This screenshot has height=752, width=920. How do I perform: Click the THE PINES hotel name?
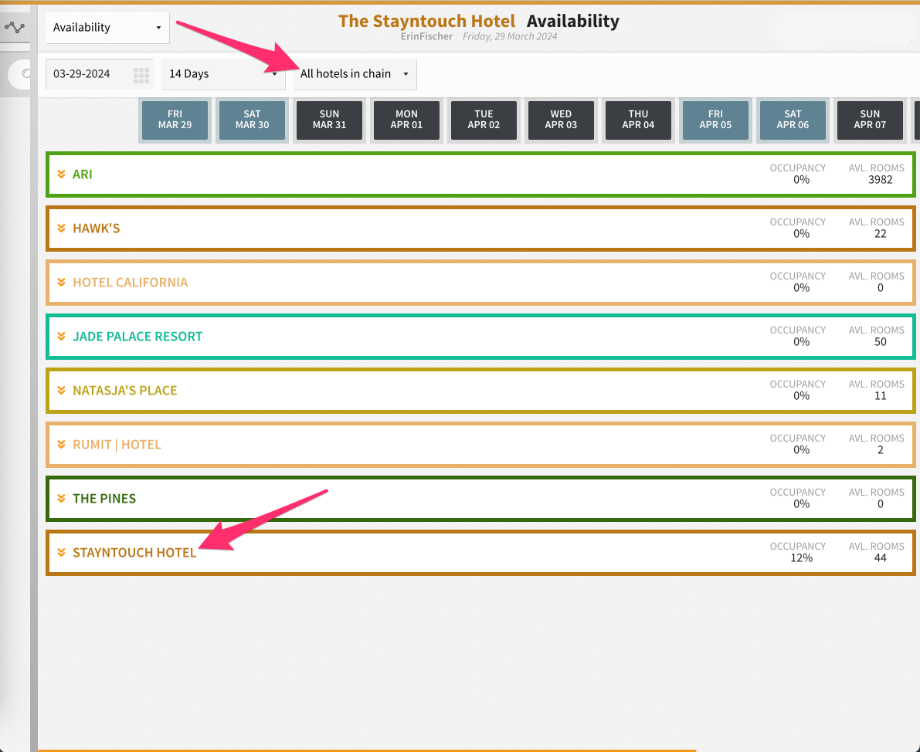point(104,499)
